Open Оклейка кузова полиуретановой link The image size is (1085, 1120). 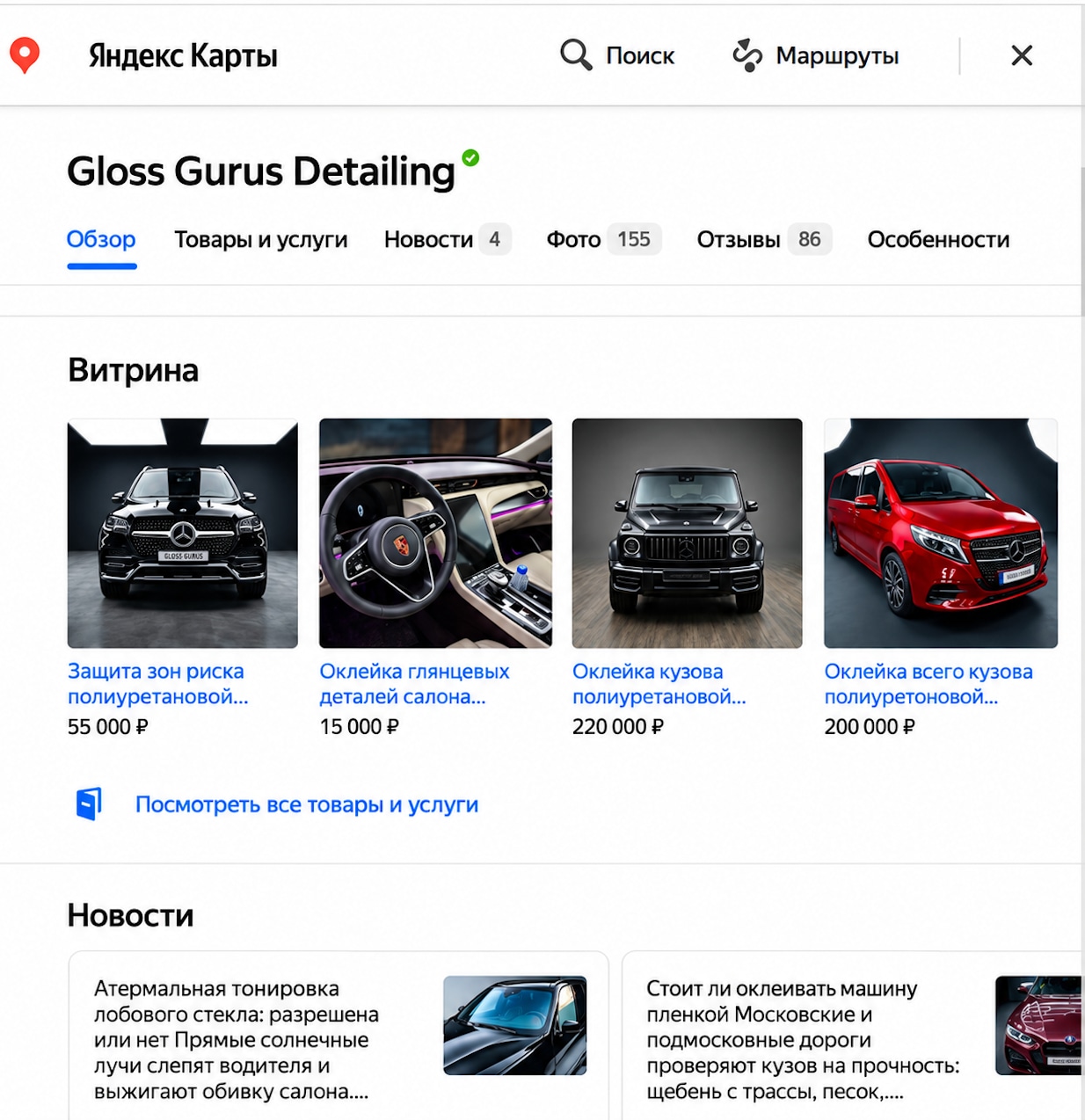(x=659, y=684)
